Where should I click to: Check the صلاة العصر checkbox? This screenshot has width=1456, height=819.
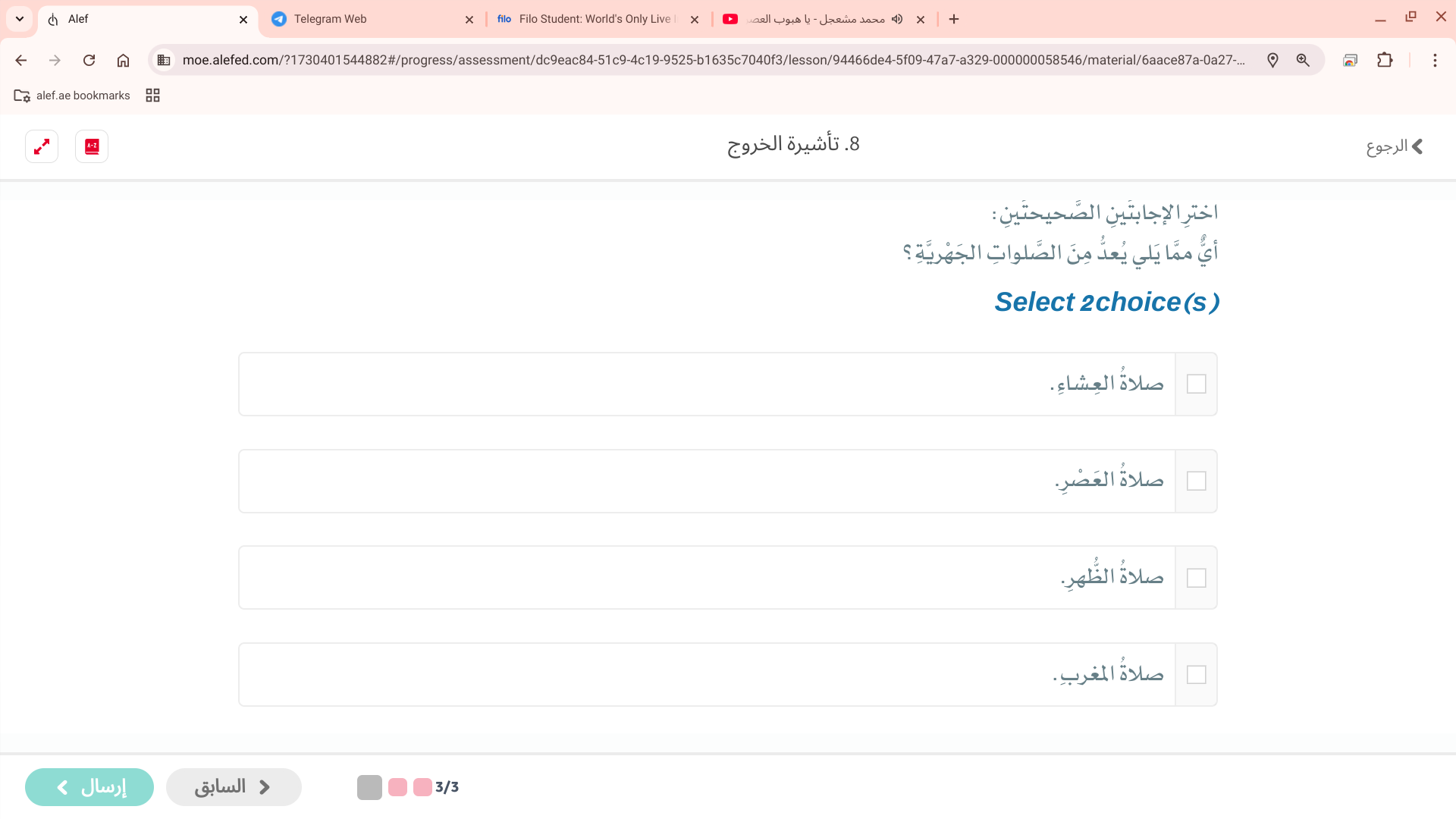pos(1196,482)
